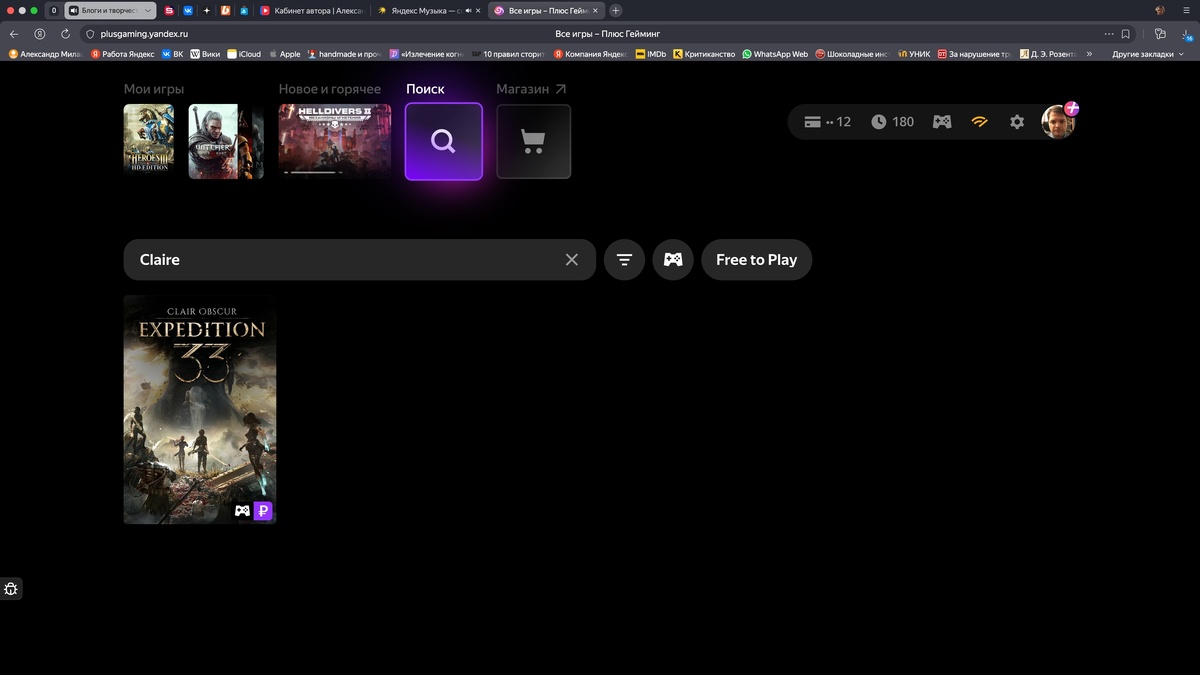Clear the search field with X
The image size is (1200, 675).
[x=572, y=260]
